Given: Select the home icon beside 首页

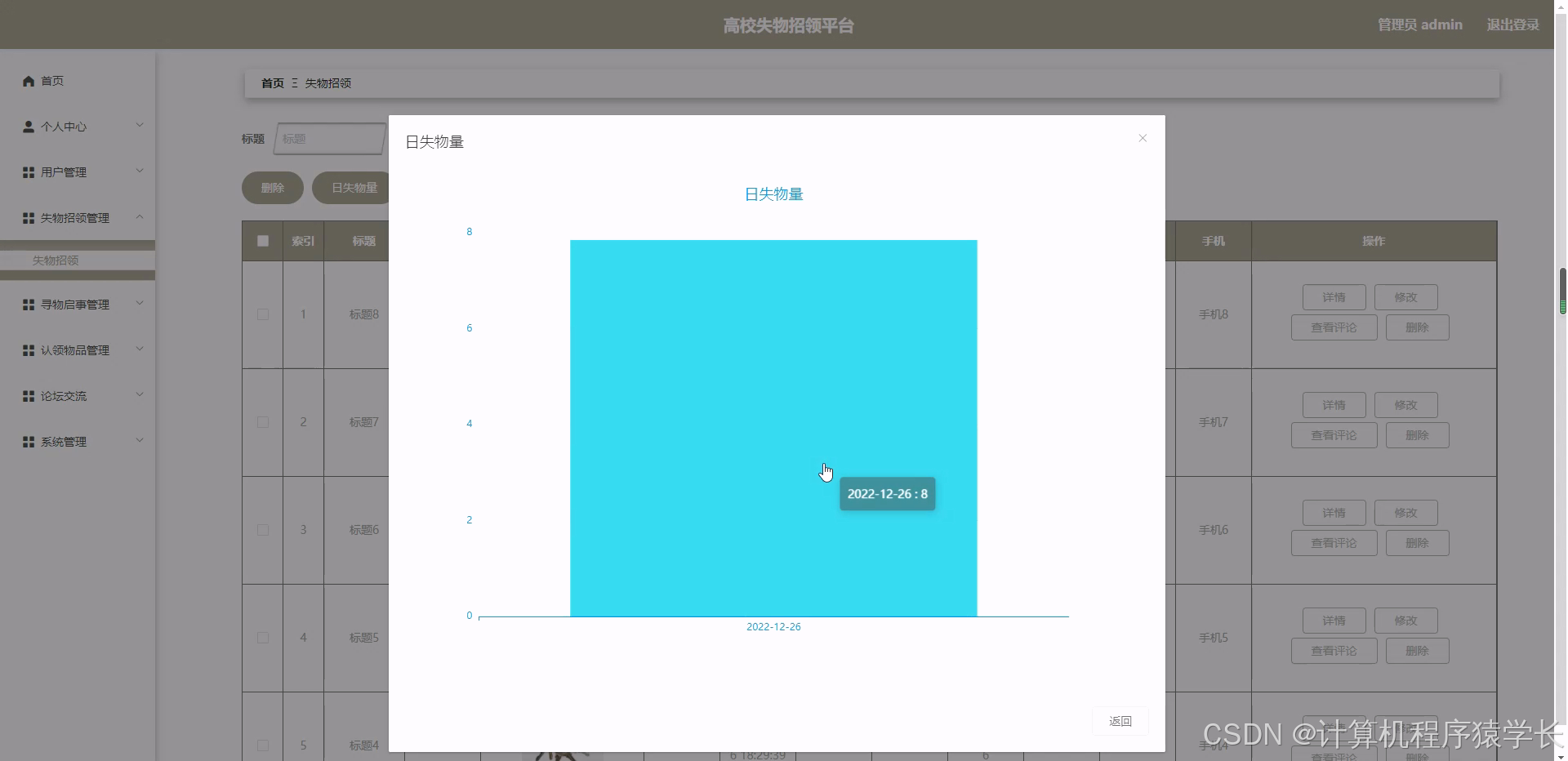Looking at the screenshot, I should (27, 81).
